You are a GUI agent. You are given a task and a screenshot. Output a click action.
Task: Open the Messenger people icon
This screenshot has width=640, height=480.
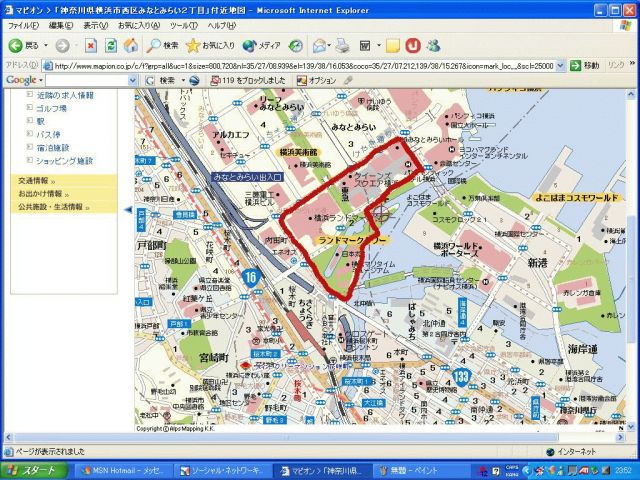[433, 46]
